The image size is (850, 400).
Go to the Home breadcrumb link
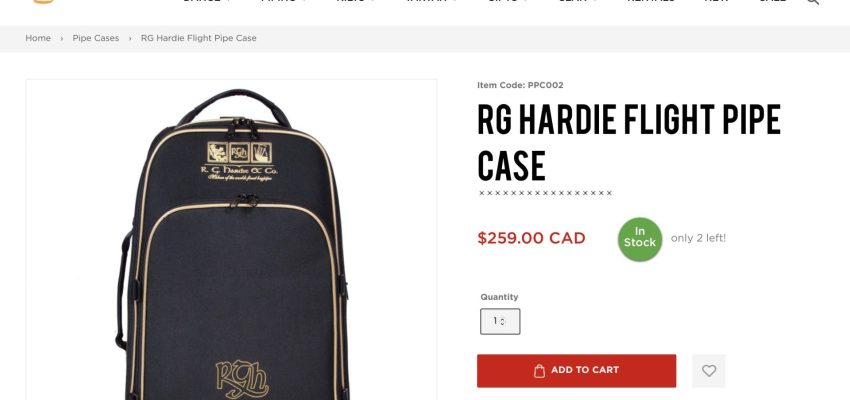click(38, 38)
